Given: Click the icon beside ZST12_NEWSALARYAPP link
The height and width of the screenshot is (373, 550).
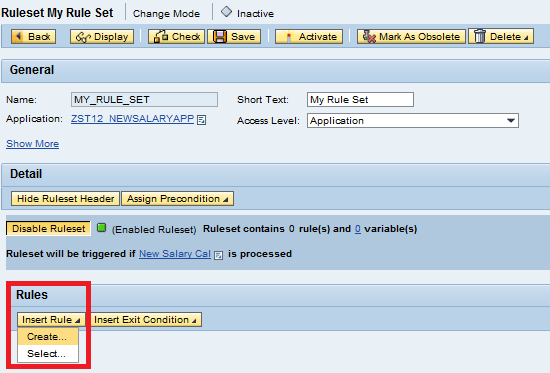Looking at the screenshot, I should [201, 120].
